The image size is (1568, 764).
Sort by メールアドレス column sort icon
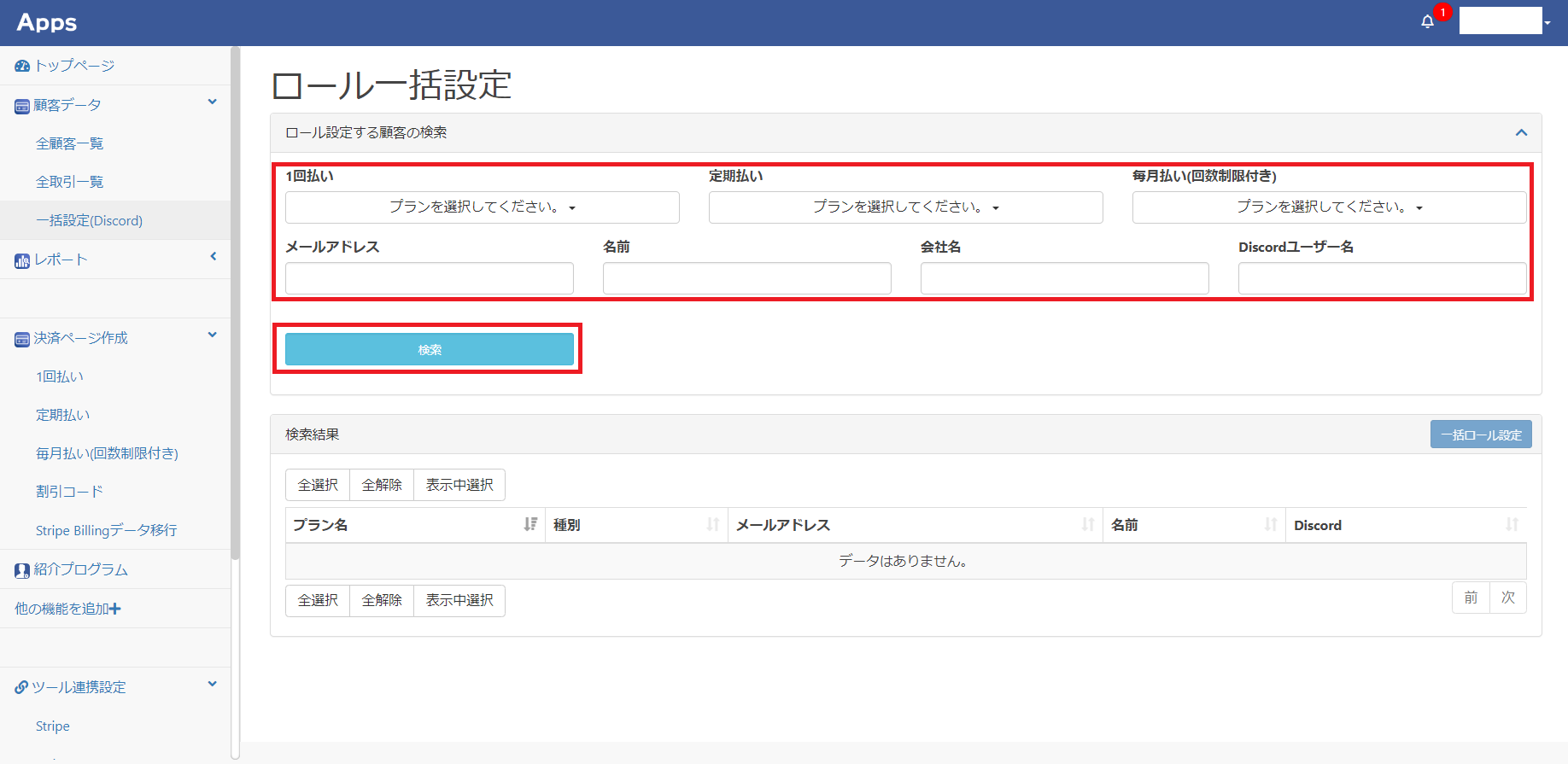point(1088,524)
